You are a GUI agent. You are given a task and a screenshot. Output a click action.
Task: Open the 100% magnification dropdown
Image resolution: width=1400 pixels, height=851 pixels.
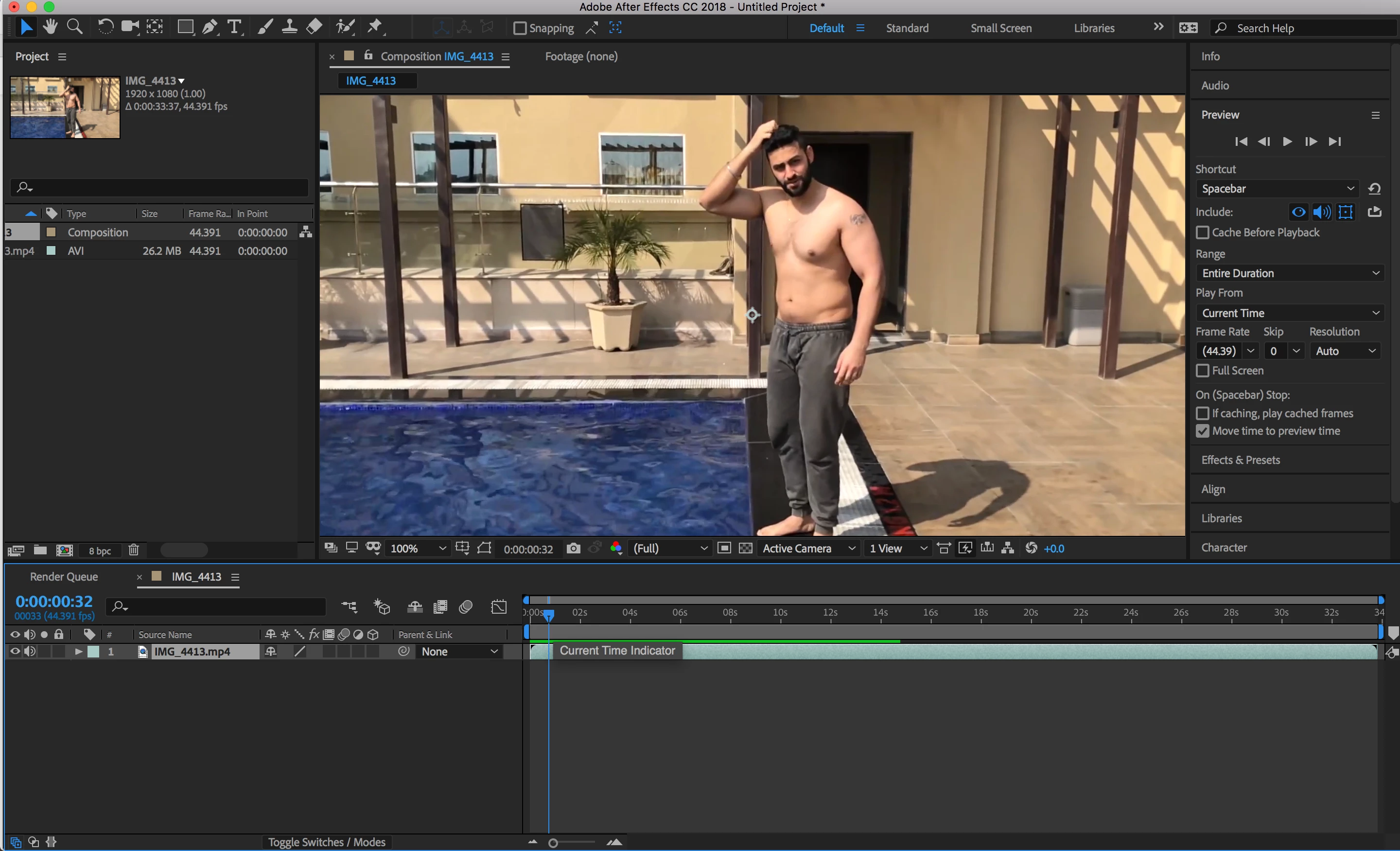click(x=418, y=549)
